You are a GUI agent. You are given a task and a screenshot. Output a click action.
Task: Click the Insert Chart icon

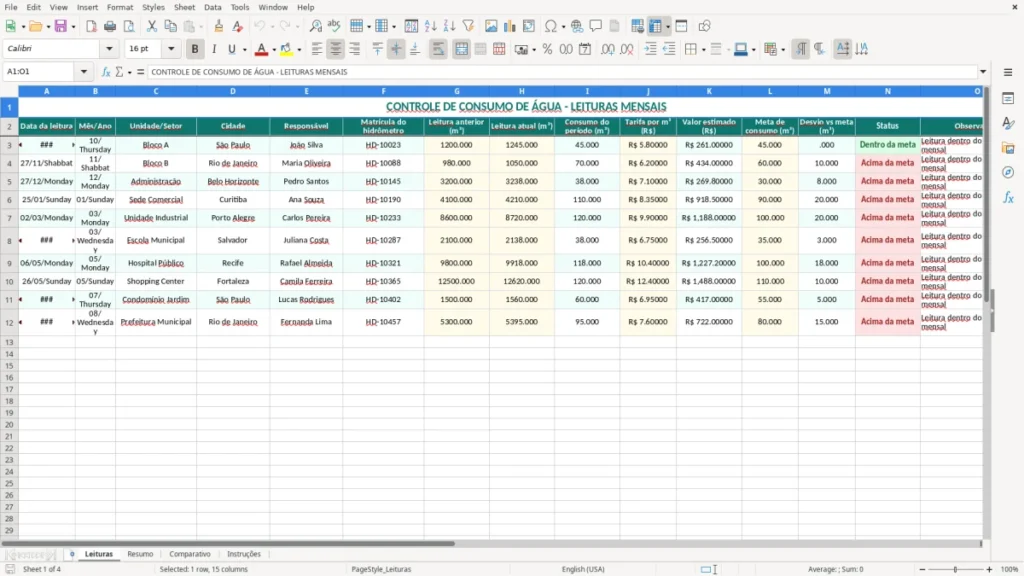tap(510, 26)
